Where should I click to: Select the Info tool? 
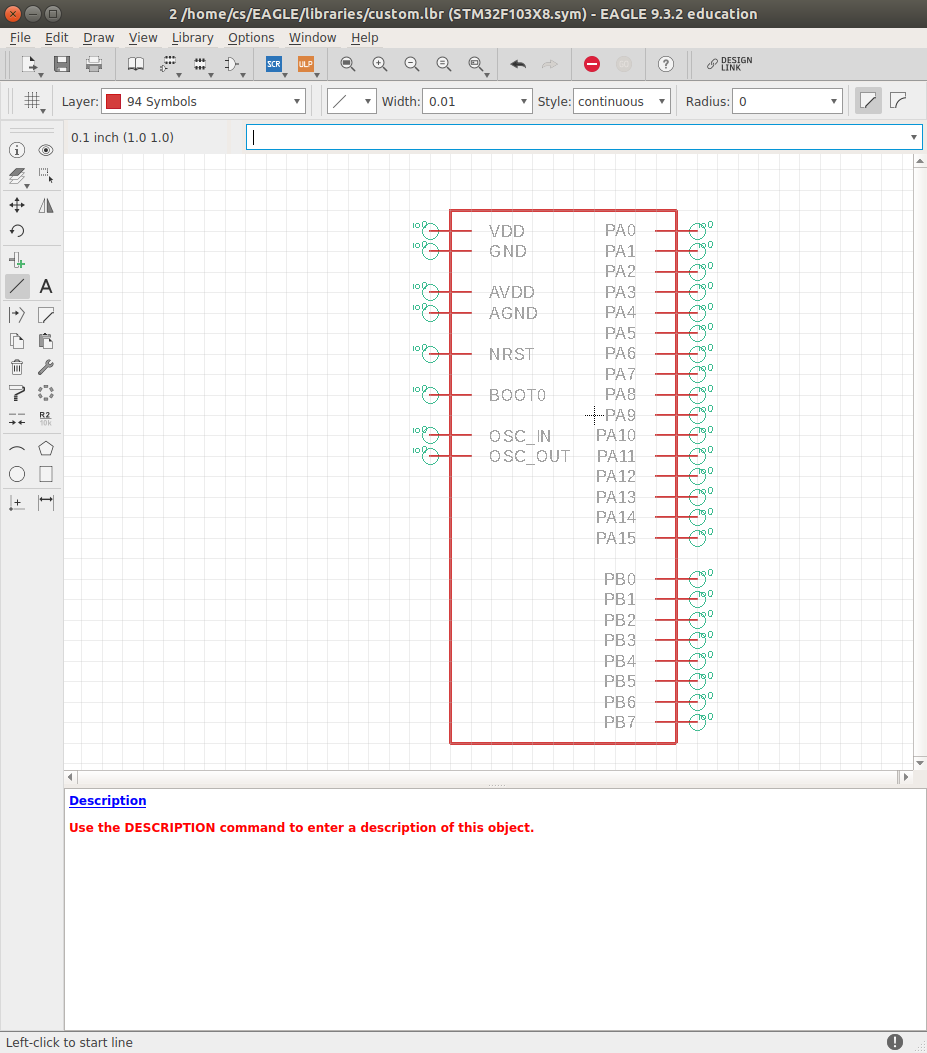pos(17,150)
